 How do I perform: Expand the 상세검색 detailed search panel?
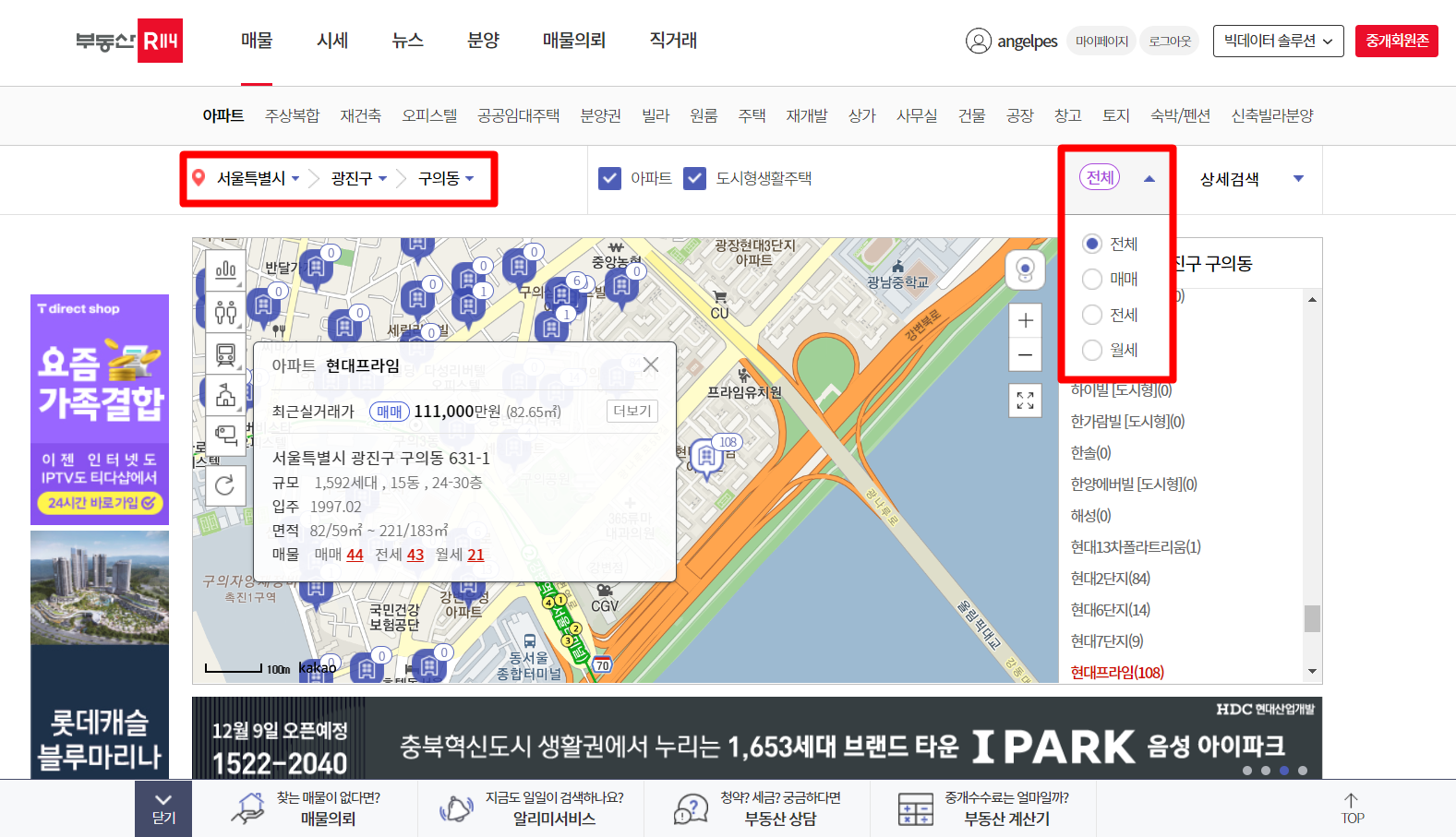coord(1251,179)
